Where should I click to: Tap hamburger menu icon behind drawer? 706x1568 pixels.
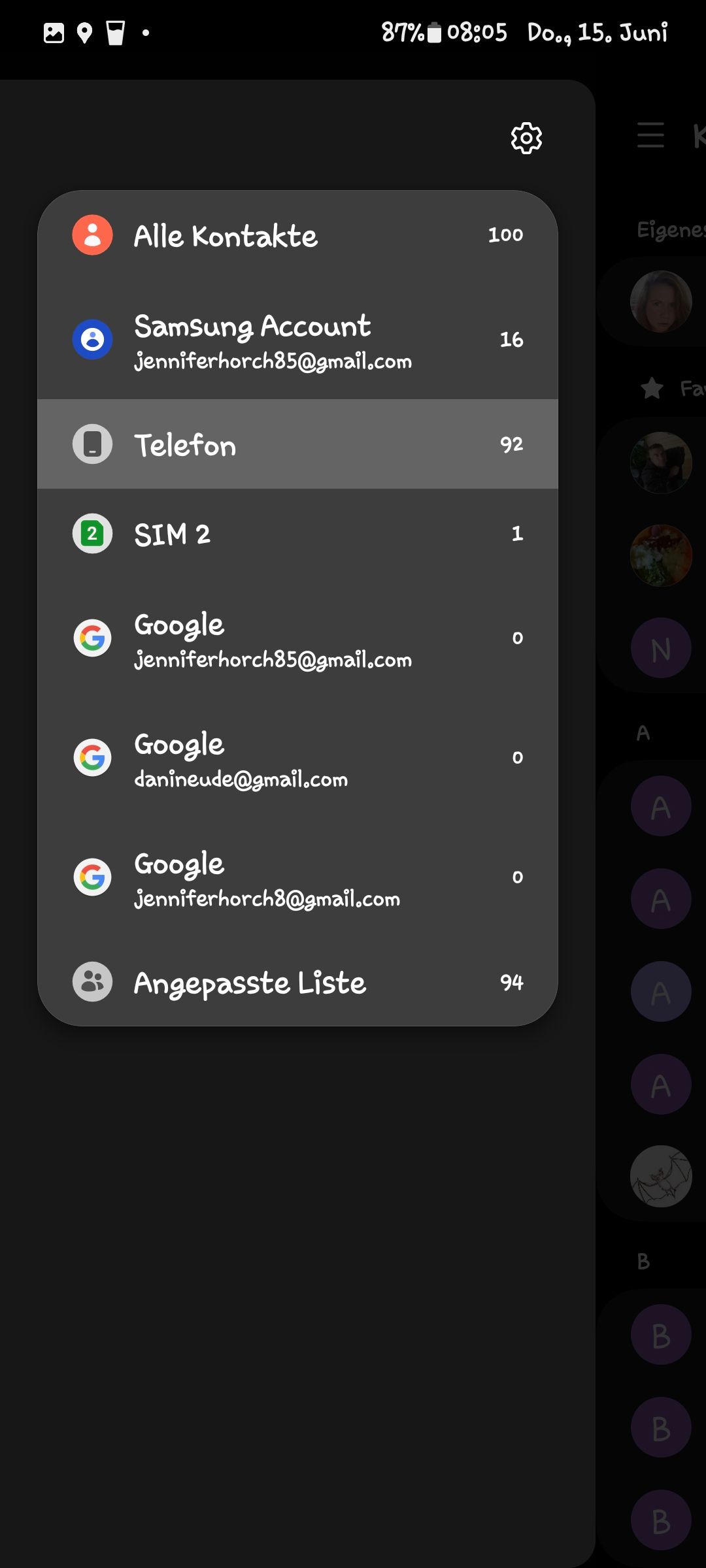[650, 135]
